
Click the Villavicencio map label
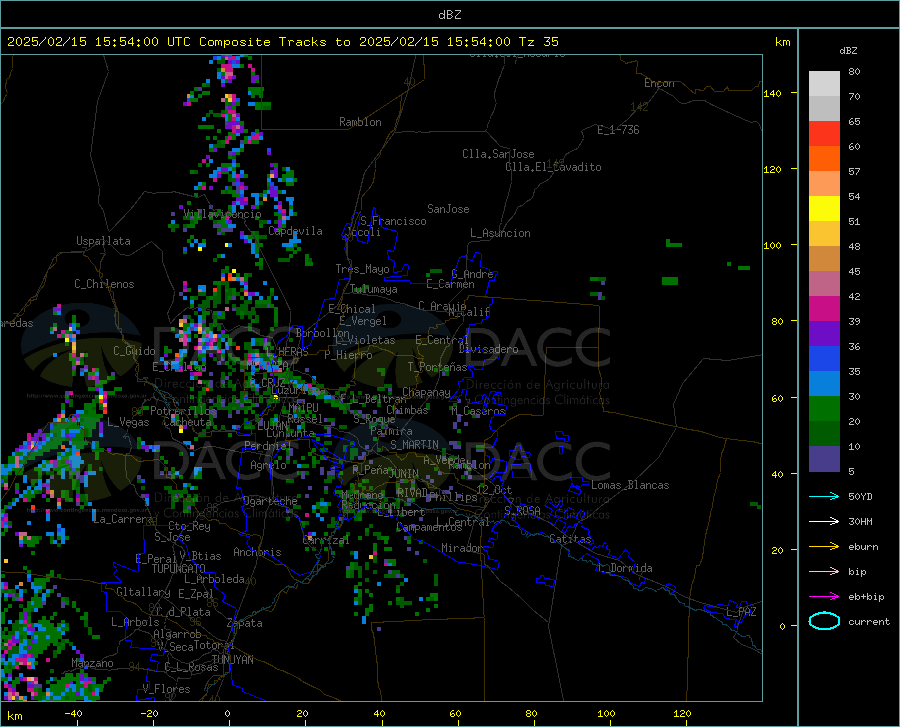(223, 214)
